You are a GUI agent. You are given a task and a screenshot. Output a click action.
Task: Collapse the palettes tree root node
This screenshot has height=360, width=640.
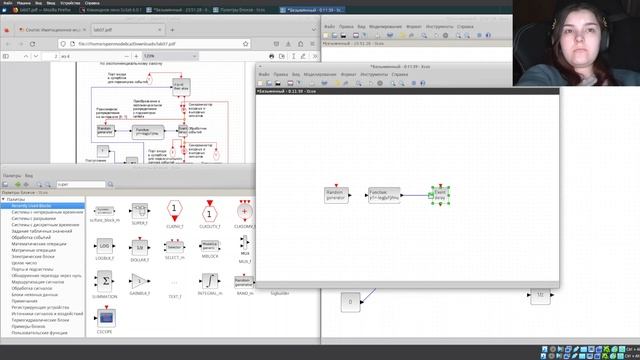3,199
